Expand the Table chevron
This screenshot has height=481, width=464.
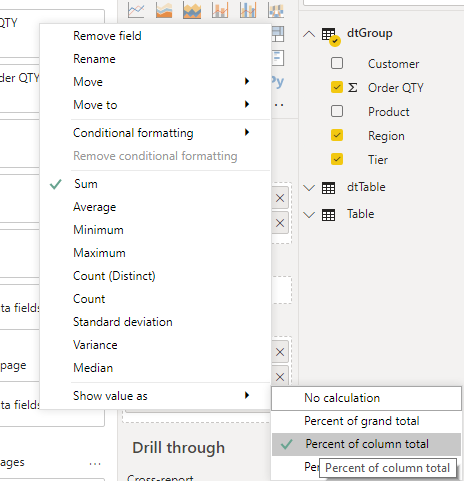309,215
